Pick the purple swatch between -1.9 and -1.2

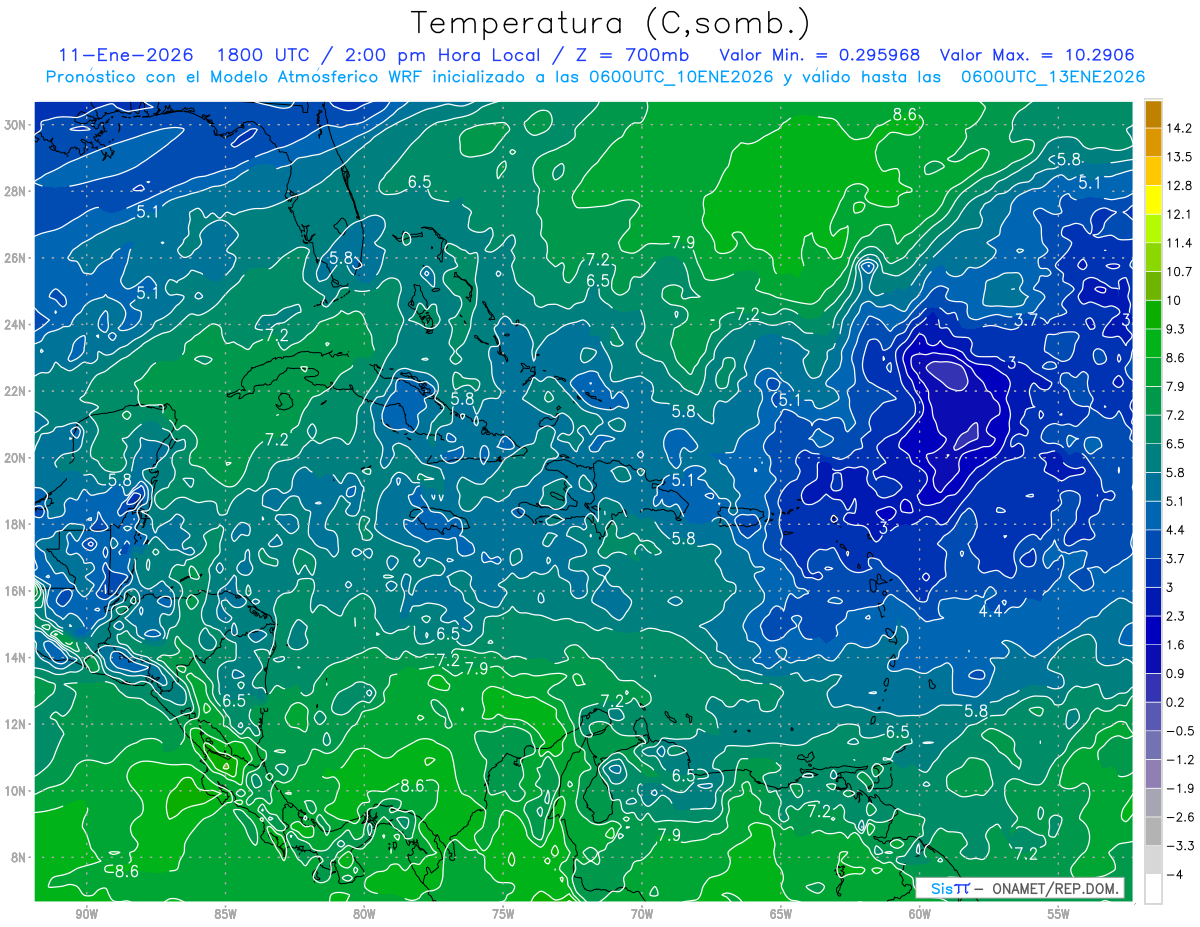[x=1153, y=773]
